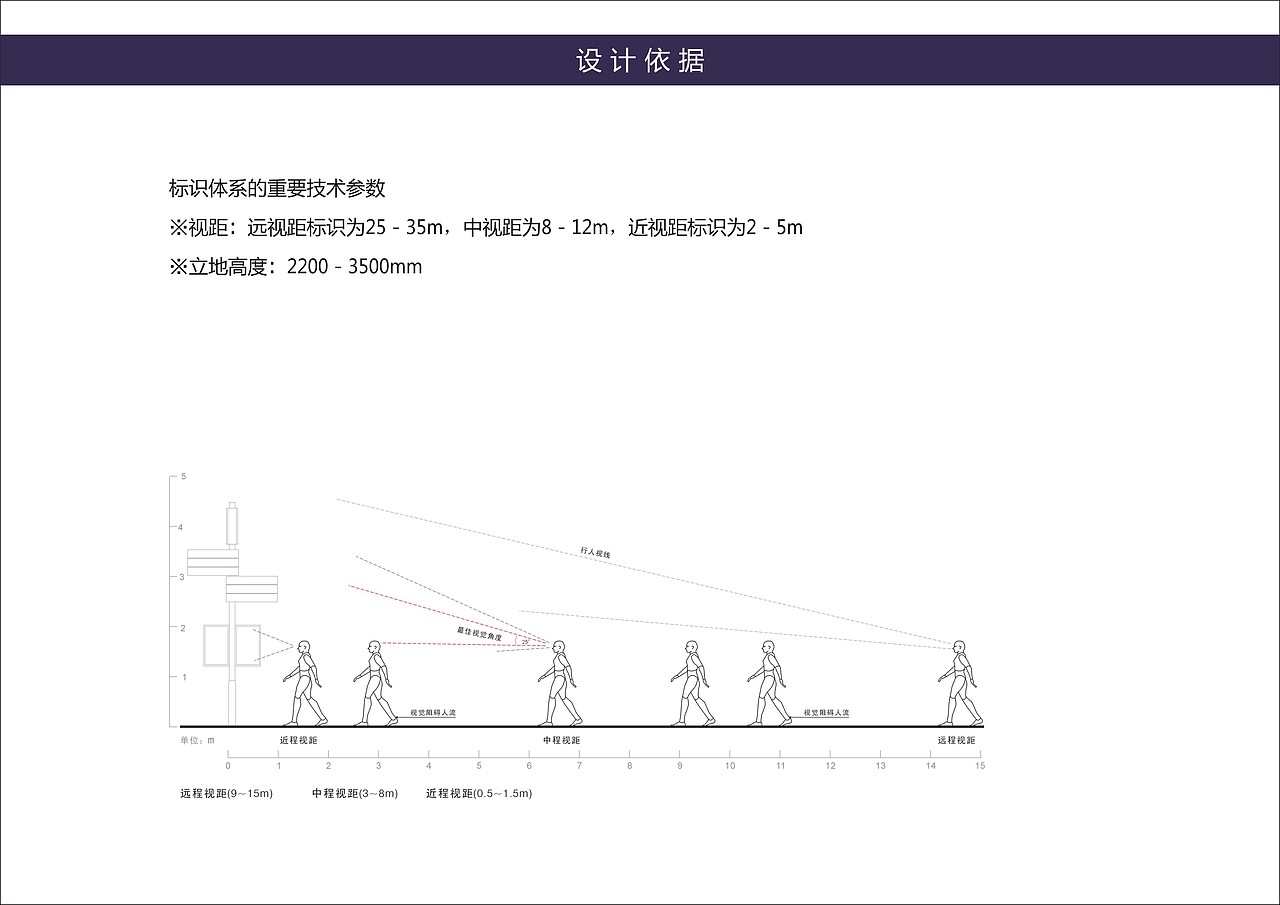Click the pedestrian figure at the 11m position
This screenshot has height=905, width=1280.
[x=765, y=680]
